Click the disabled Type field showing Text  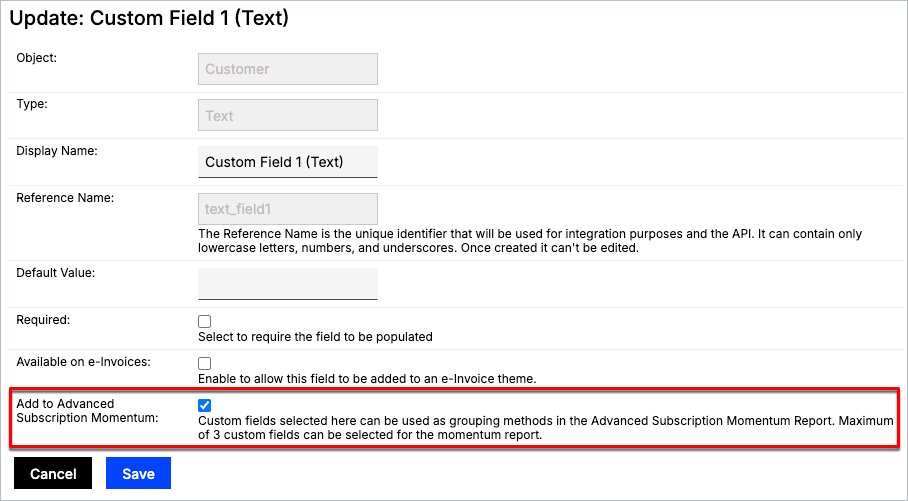[288, 115]
